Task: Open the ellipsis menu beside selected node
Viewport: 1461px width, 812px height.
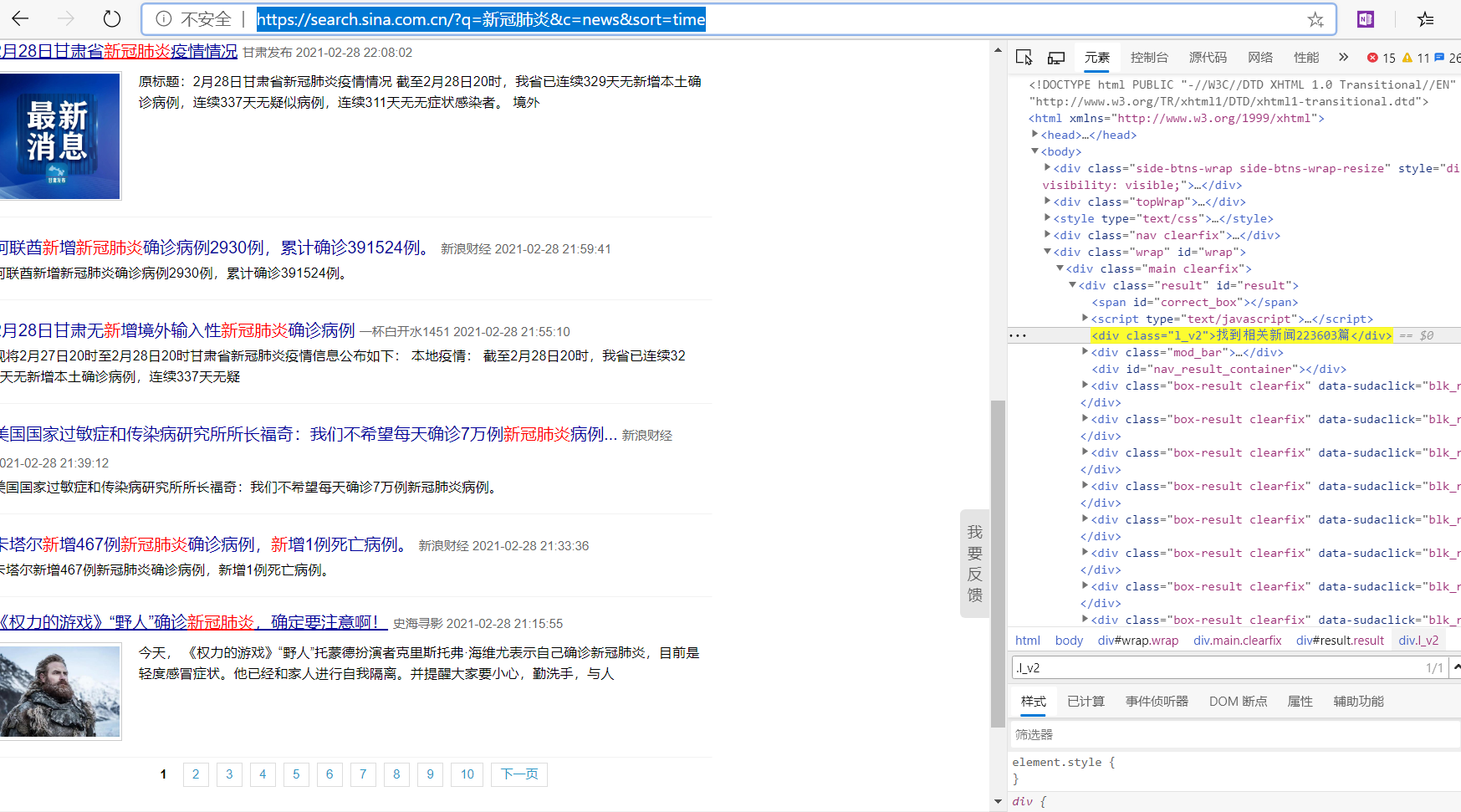Action: [x=1018, y=335]
